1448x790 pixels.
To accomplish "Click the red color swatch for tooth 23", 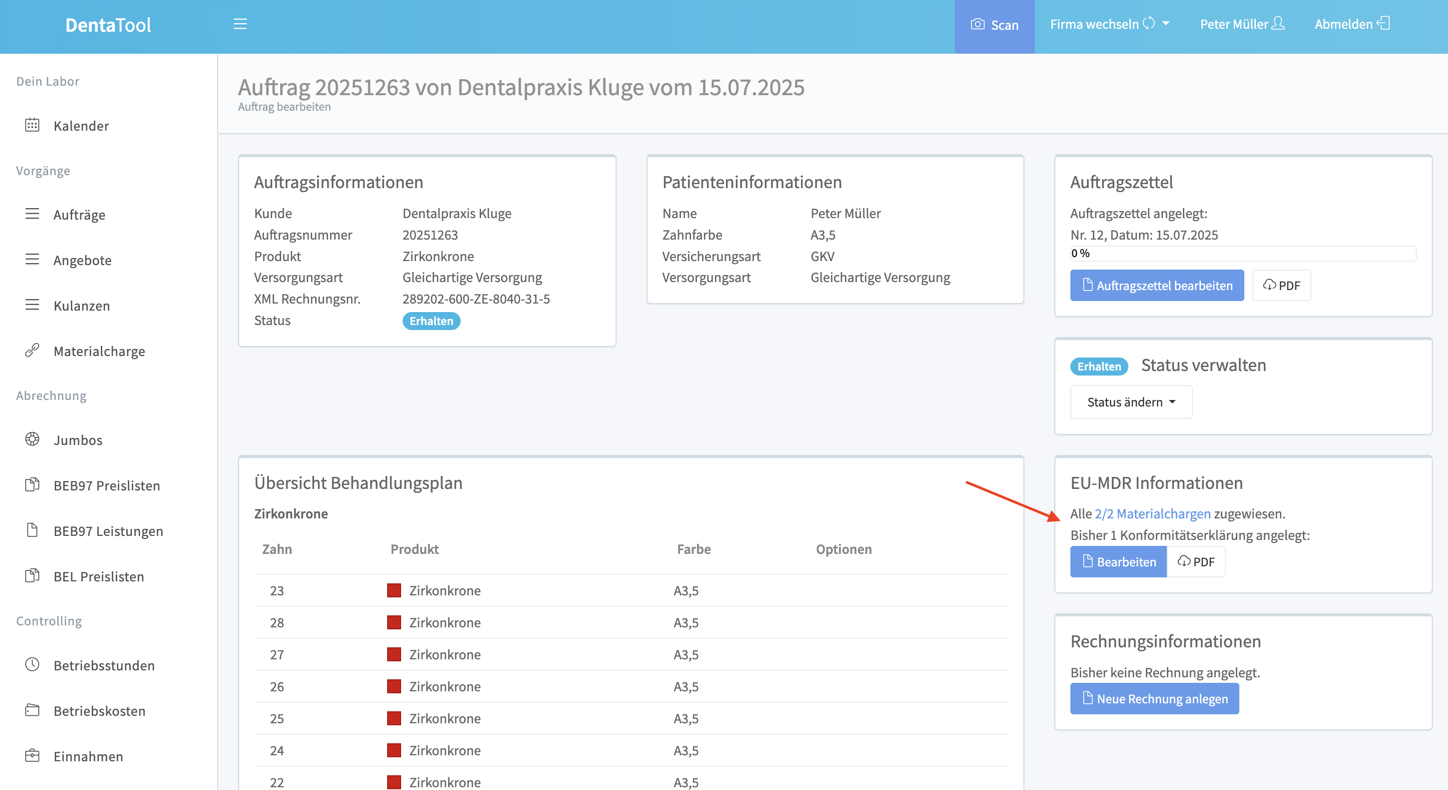I will (394, 591).
